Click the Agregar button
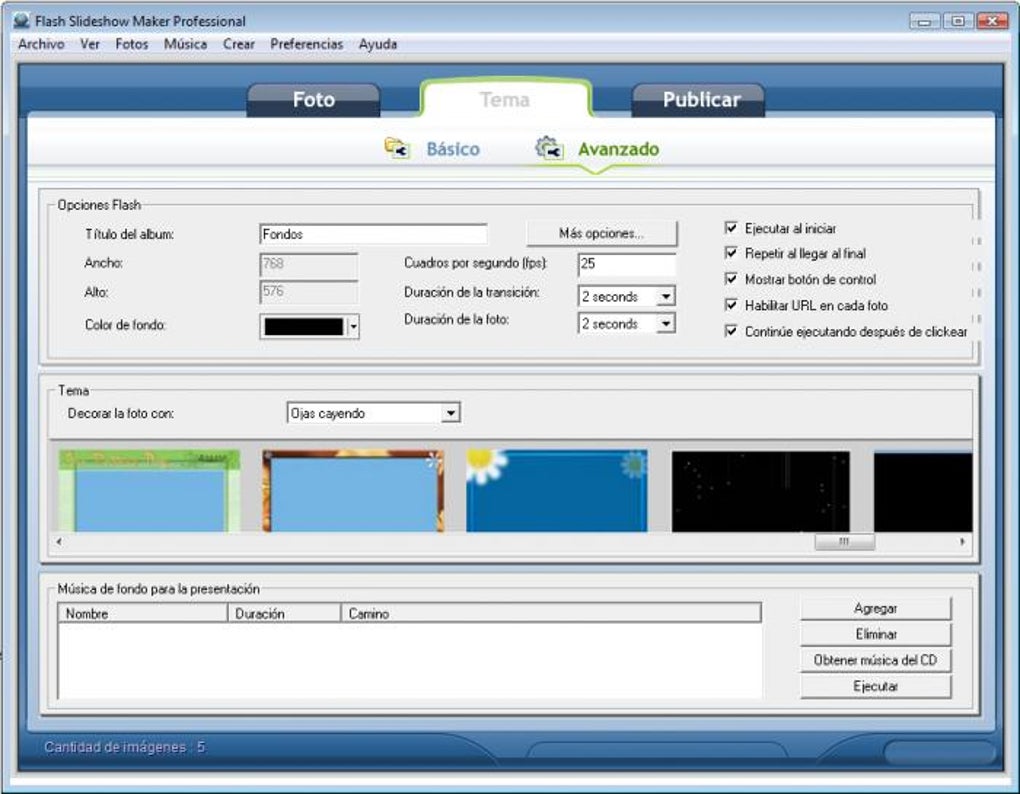 (x=875, y=607)
